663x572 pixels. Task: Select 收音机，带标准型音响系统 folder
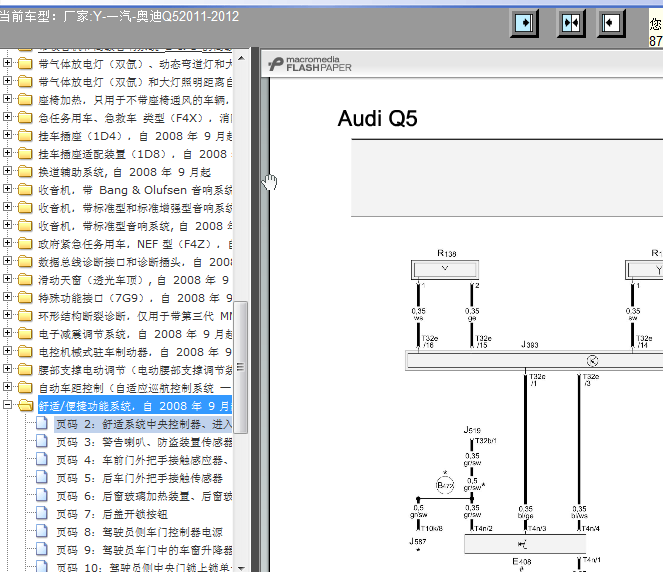(135, 226)
